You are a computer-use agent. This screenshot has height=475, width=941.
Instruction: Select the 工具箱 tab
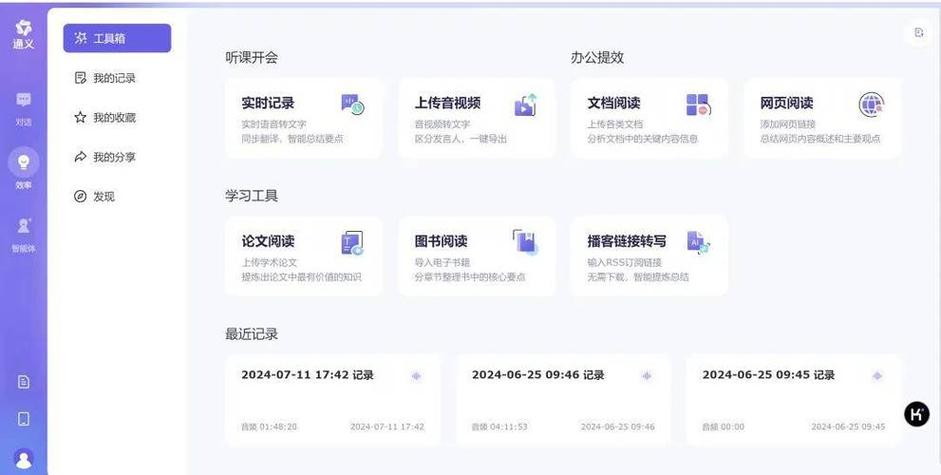[117, 38]
